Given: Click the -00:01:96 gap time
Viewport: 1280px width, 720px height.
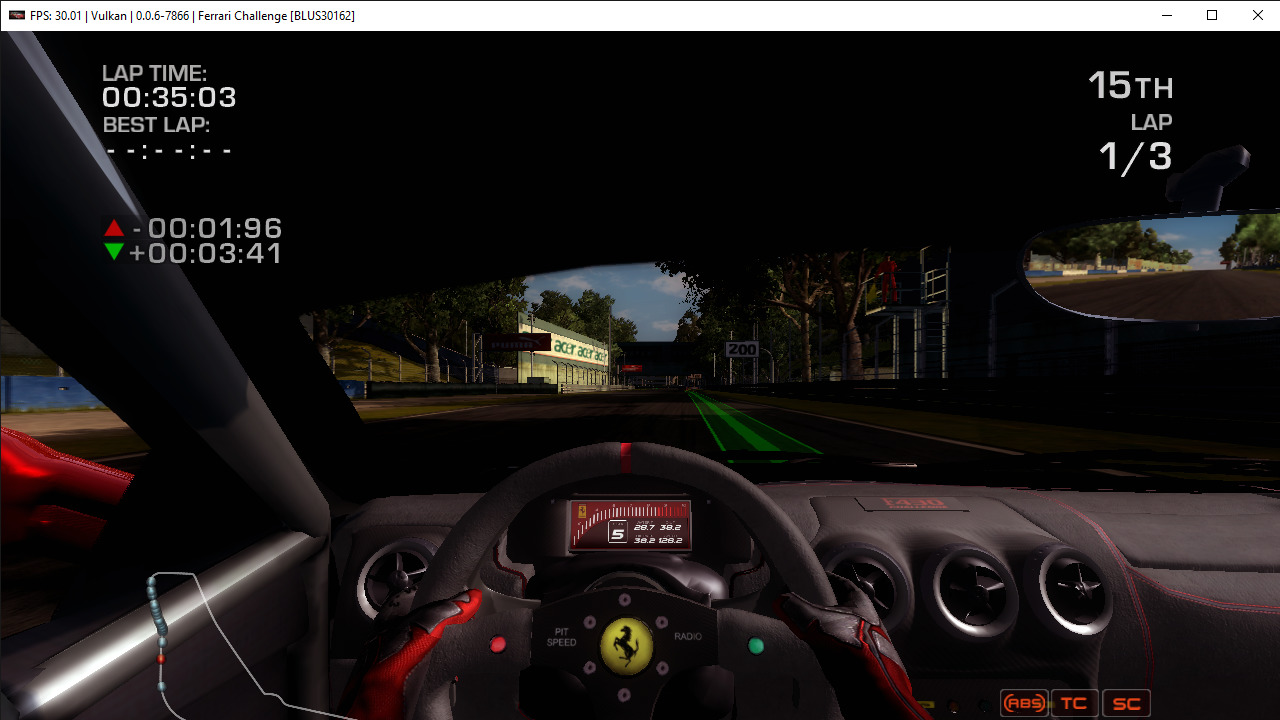Looking at the screenshot, I should [x=207, y=228].
